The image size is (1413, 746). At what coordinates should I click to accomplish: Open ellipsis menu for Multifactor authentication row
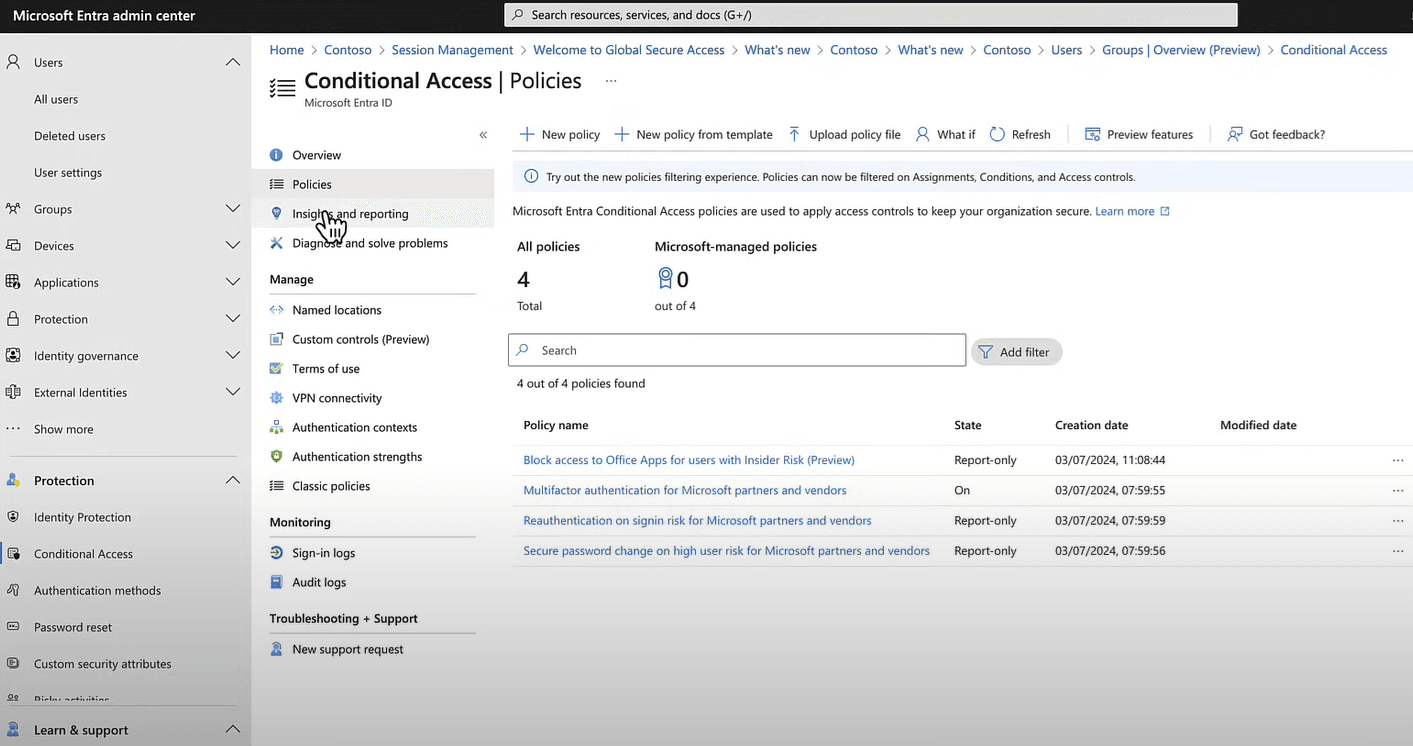pos(1397,490)
